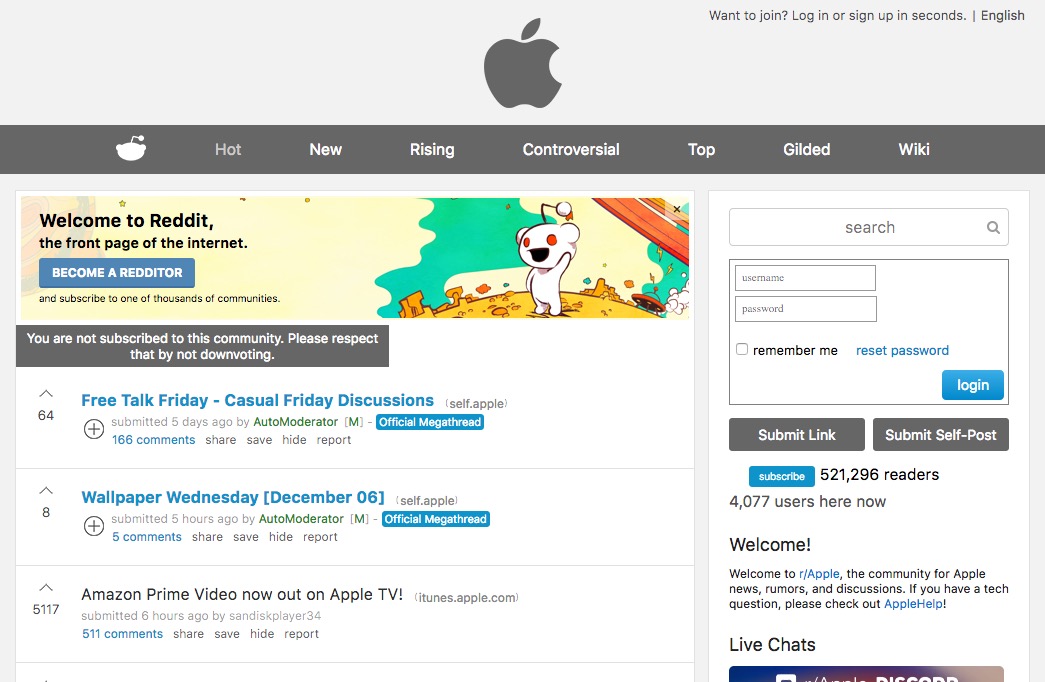
Task: Open the Free Talk Friday post title
Action: [257, 400]
